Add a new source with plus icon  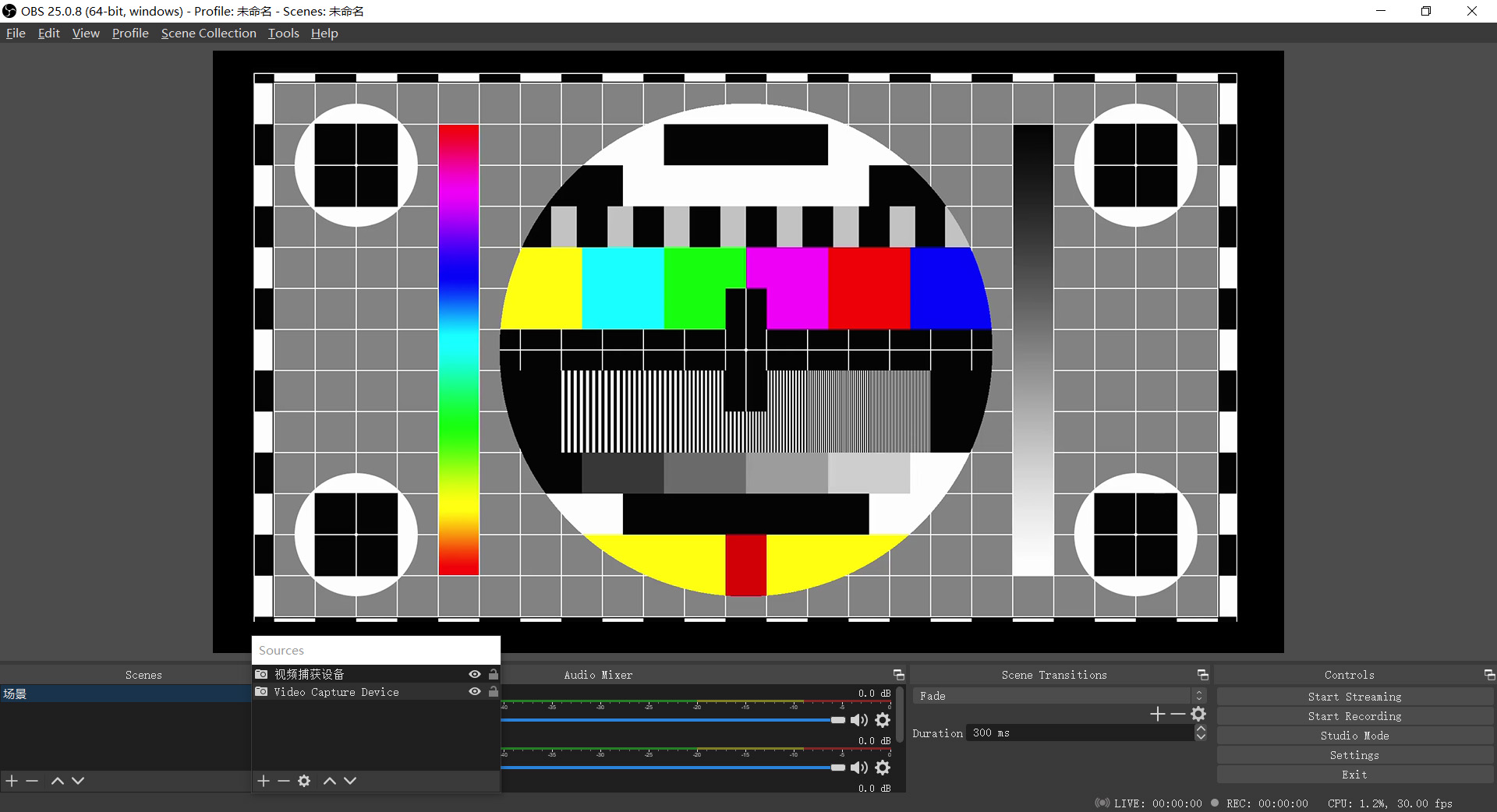[264, 781]
